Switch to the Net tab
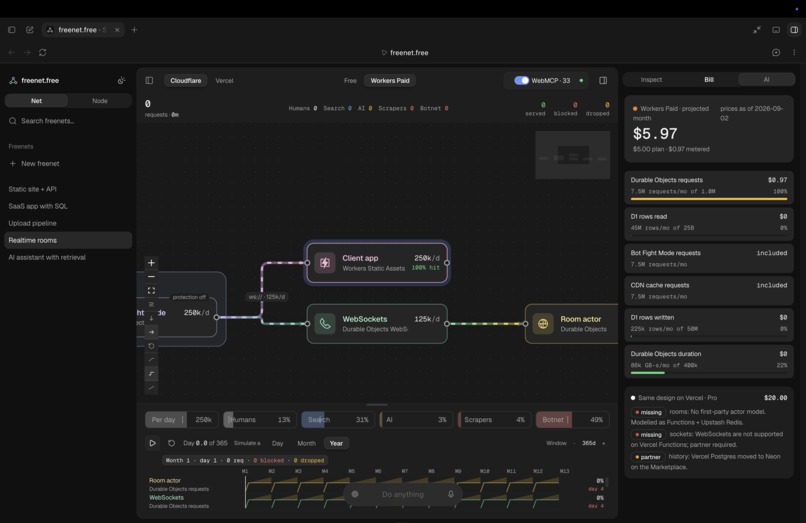This screenshot has width=806, height=523. point(36,101)
